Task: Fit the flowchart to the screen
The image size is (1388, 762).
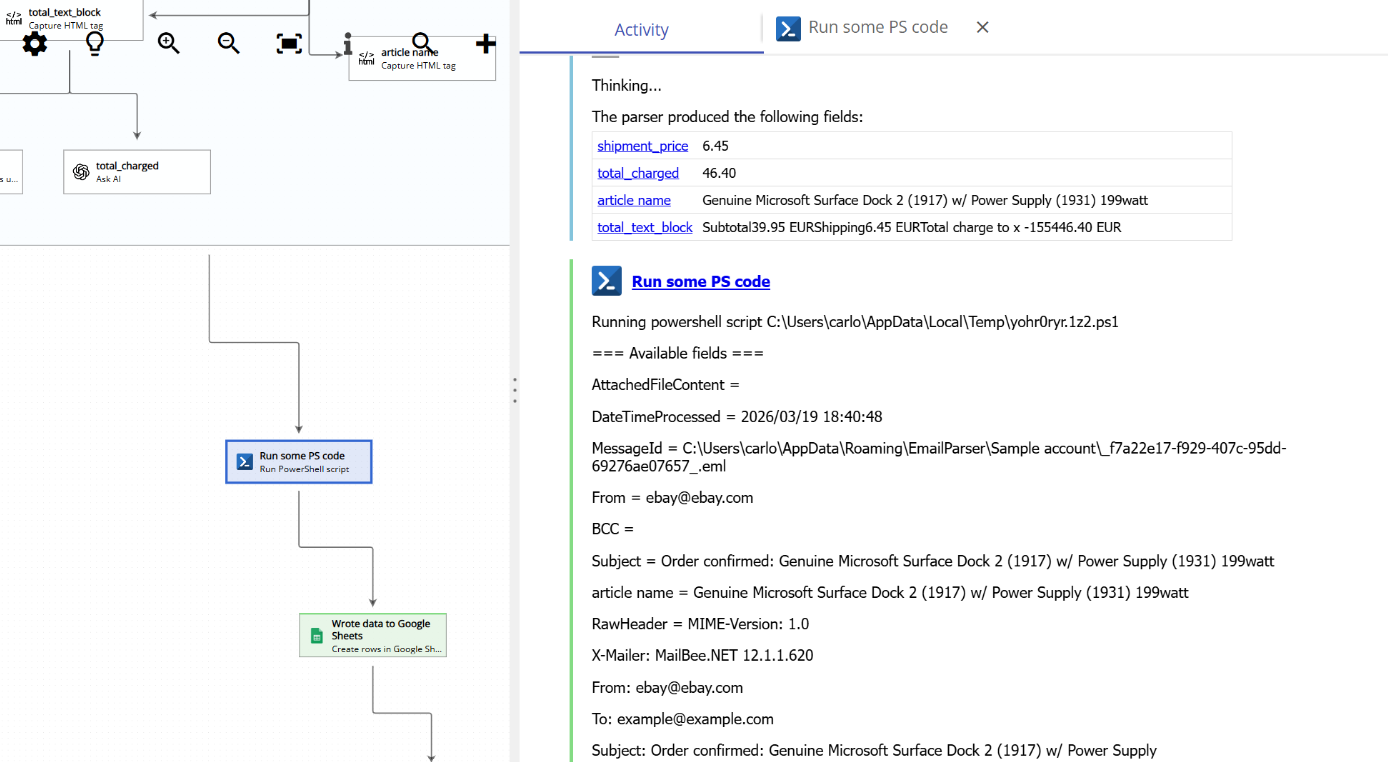Action: click(x=289, y=43)
